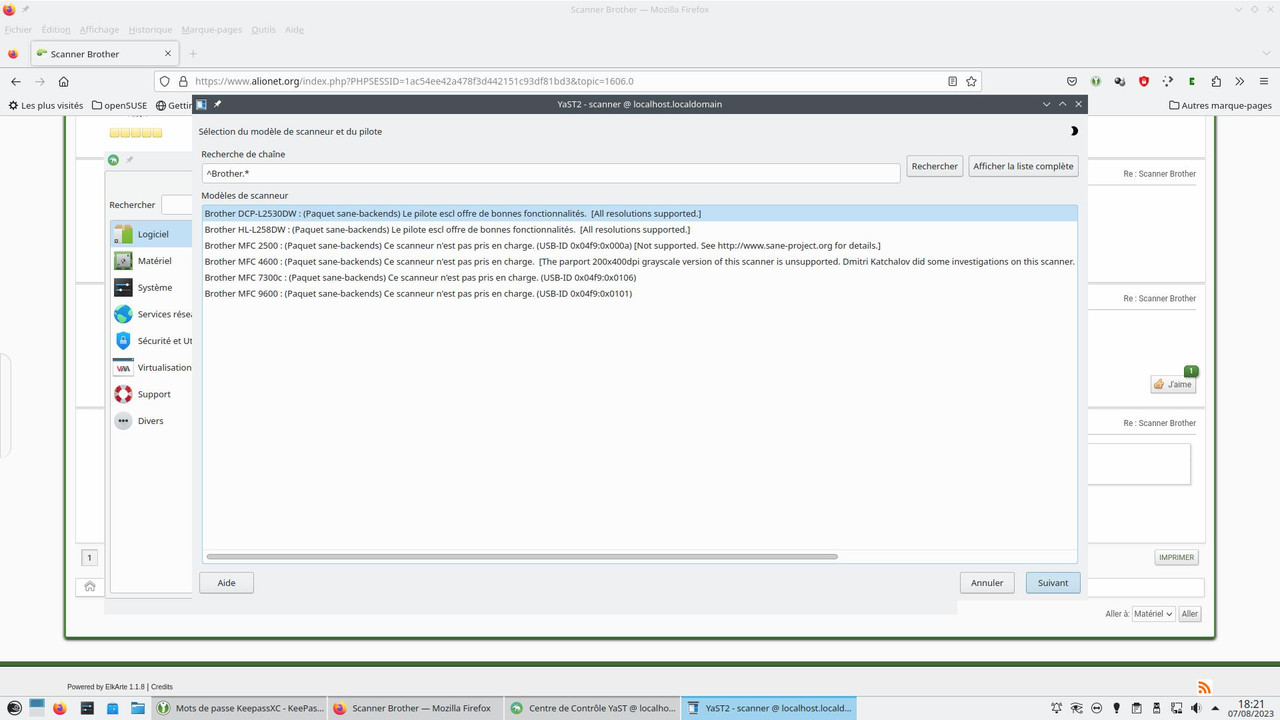Image resolution: width=1280 pixels, height=720 pixels.
Task: Open Logiciel category in YaST control center
Action: coord(152,234)
